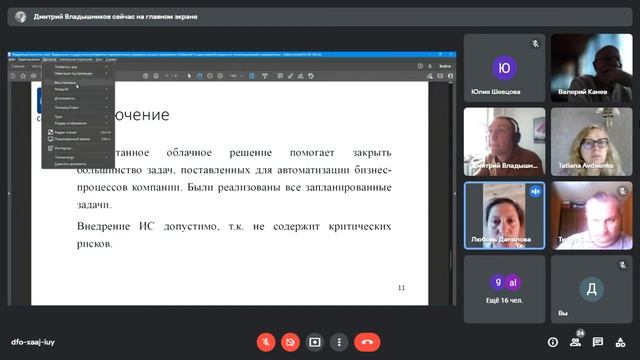
Task: Click the present screen button
Action: (315, 342)
